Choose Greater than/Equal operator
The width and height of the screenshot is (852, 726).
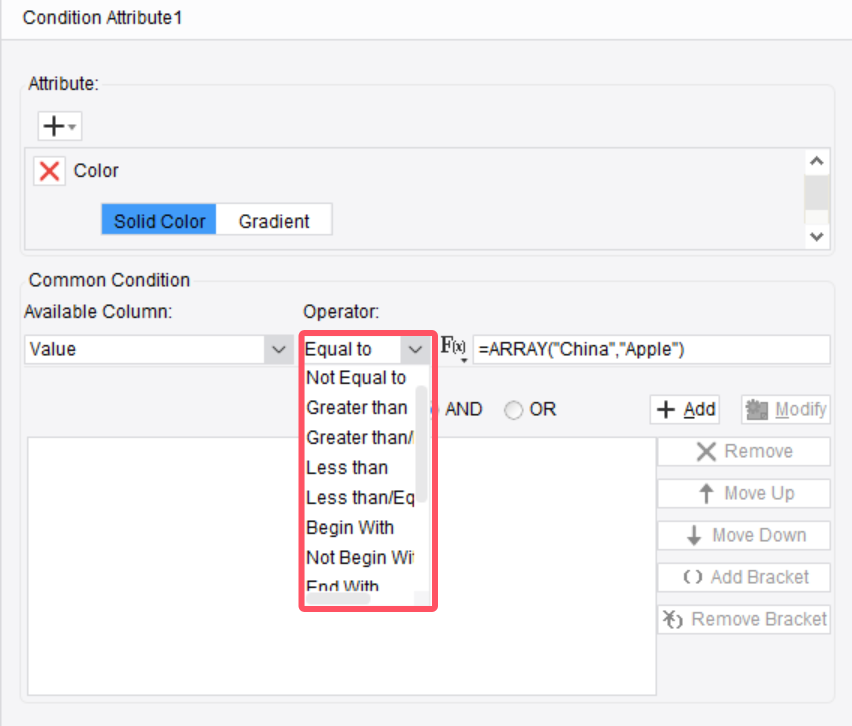click(358, 437)
